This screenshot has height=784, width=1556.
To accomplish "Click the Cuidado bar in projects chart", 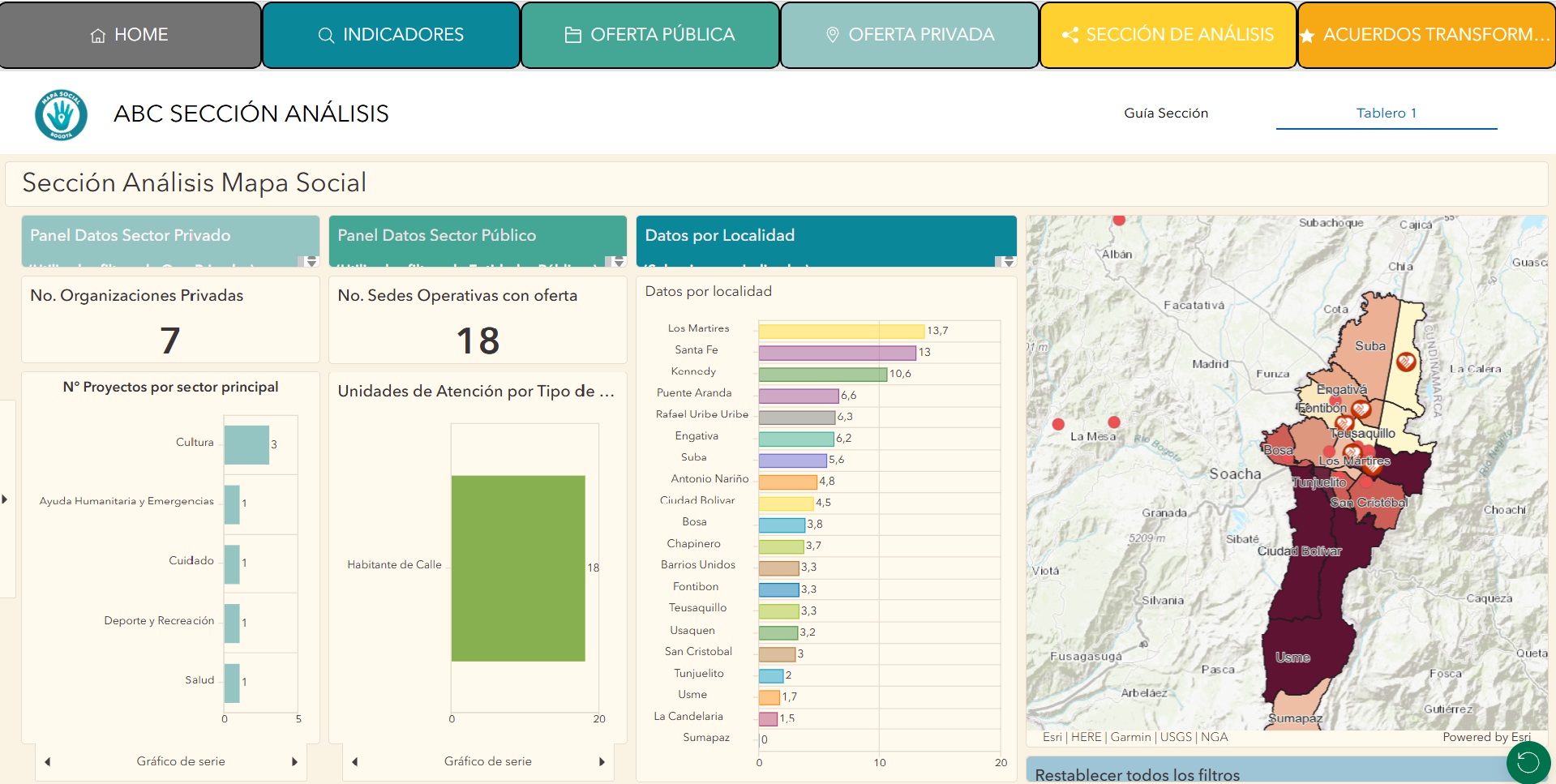I will (x=232, y=564).
